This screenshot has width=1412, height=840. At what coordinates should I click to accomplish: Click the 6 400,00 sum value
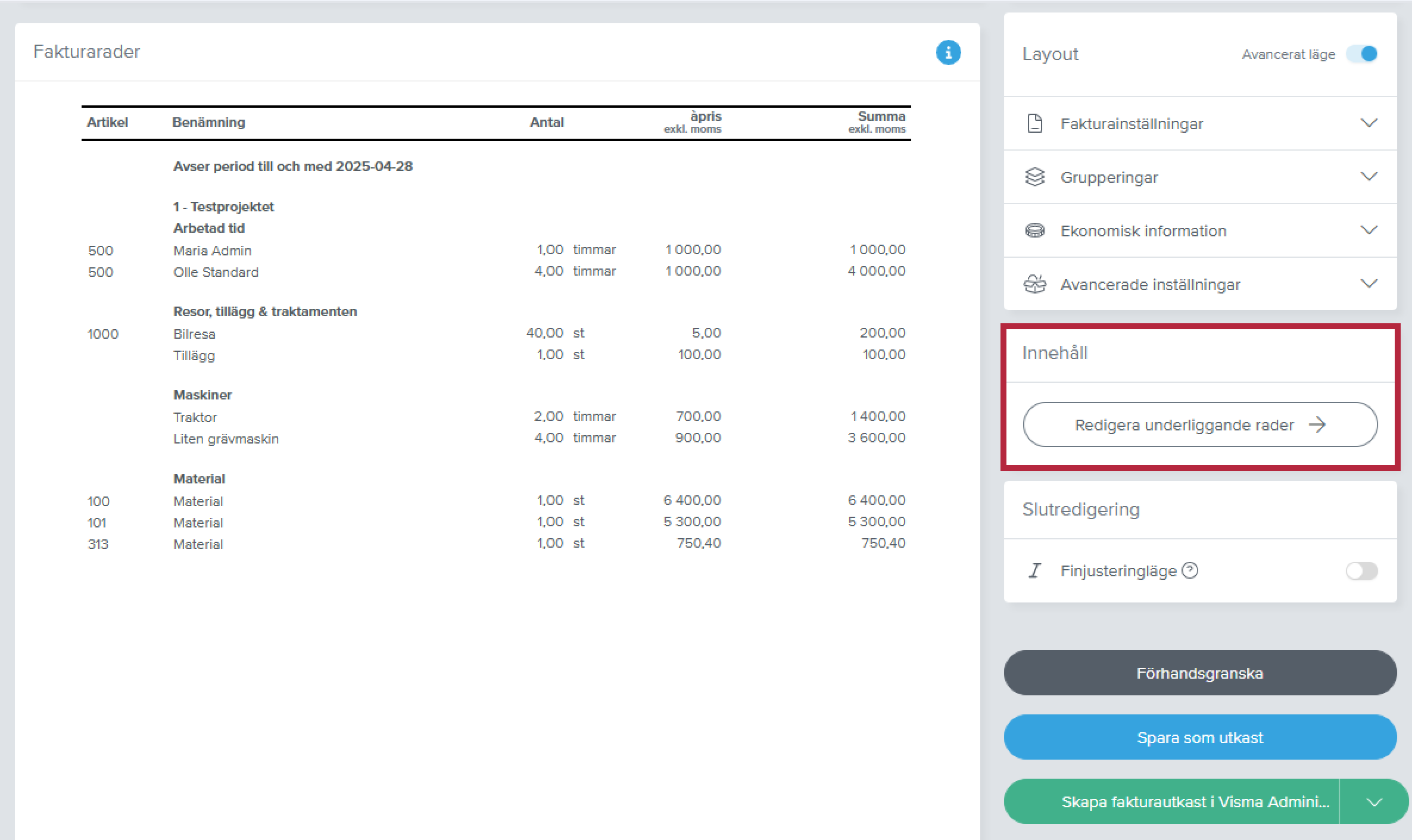pos(877,500)
